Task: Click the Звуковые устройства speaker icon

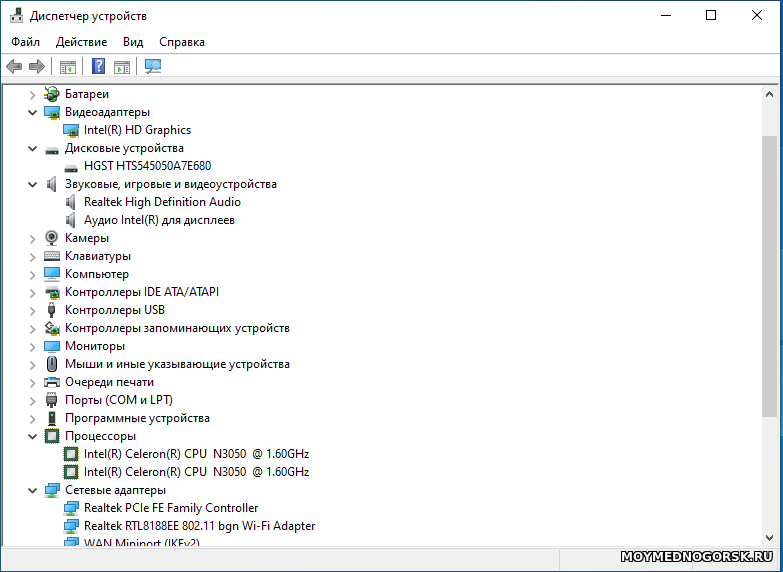Action: (x=51, y=184)
